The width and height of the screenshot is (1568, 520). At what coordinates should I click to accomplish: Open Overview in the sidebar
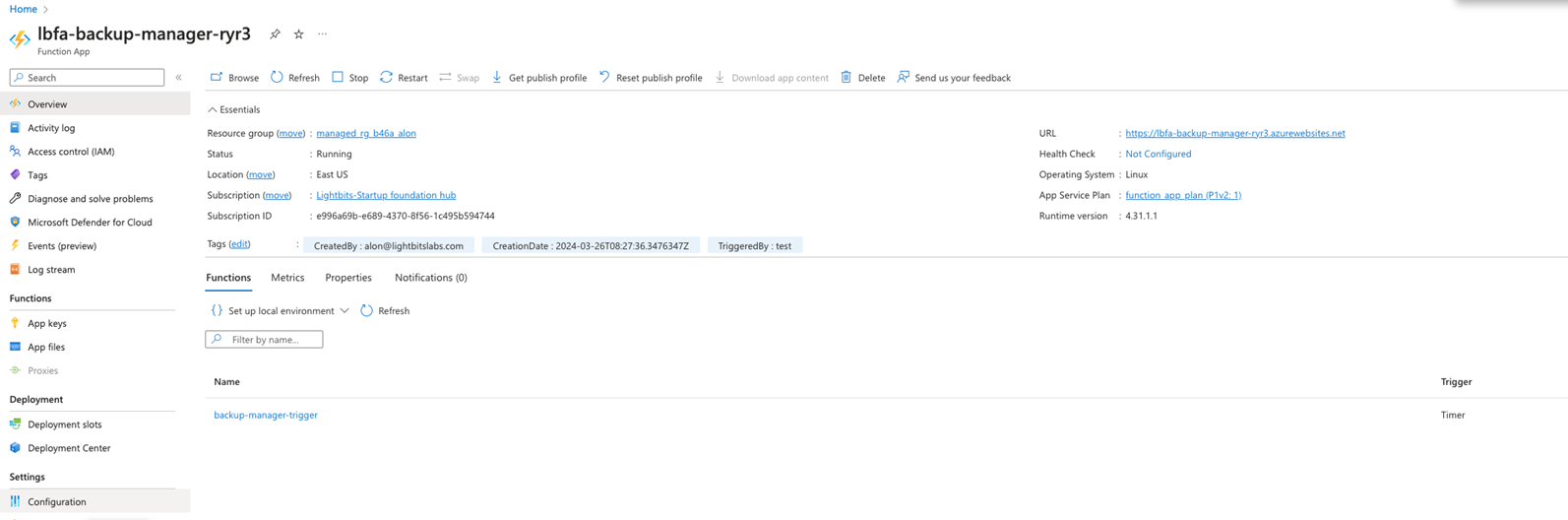coord(94,103)
